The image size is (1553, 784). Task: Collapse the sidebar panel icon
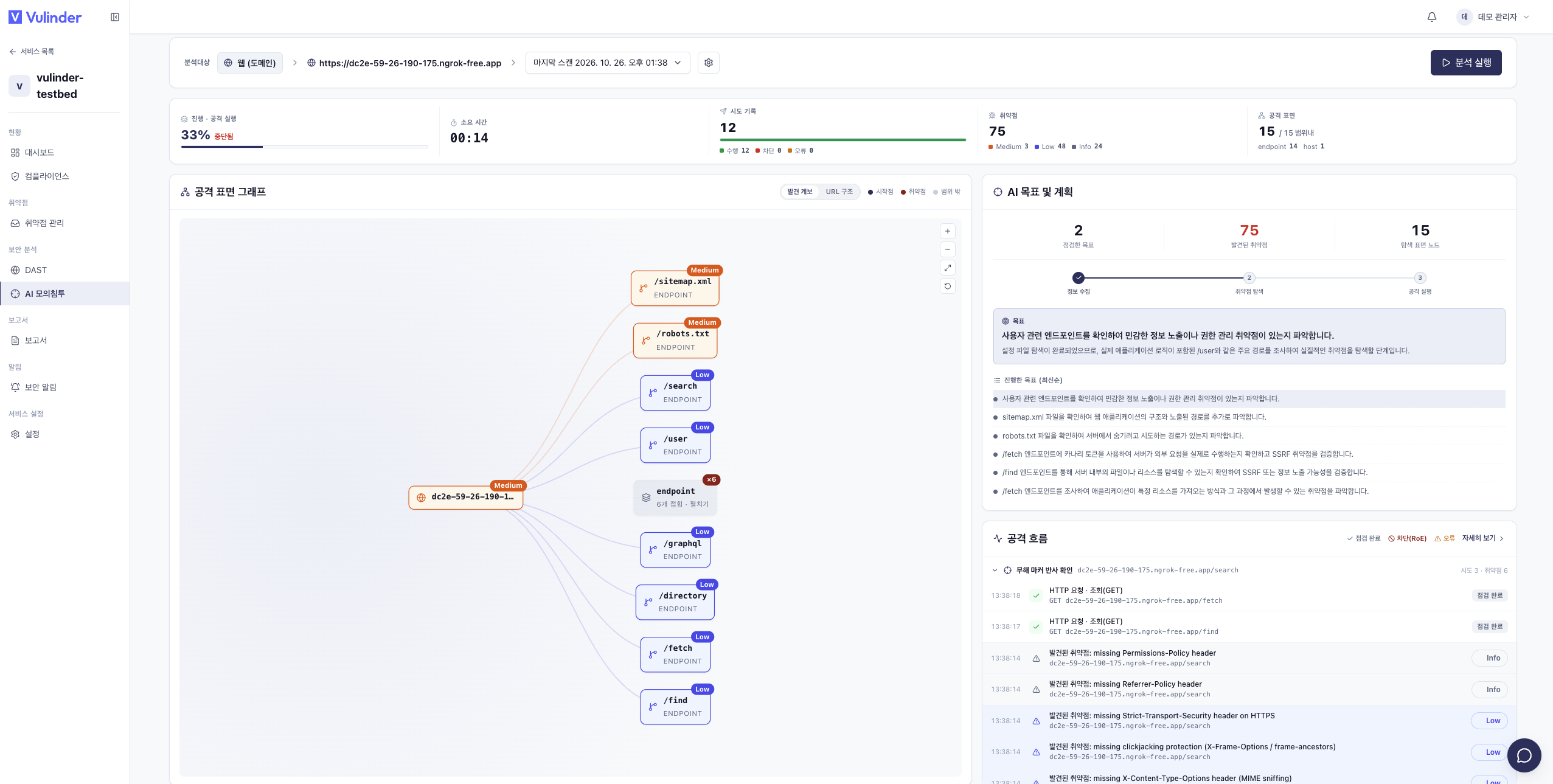click(115, 17)
